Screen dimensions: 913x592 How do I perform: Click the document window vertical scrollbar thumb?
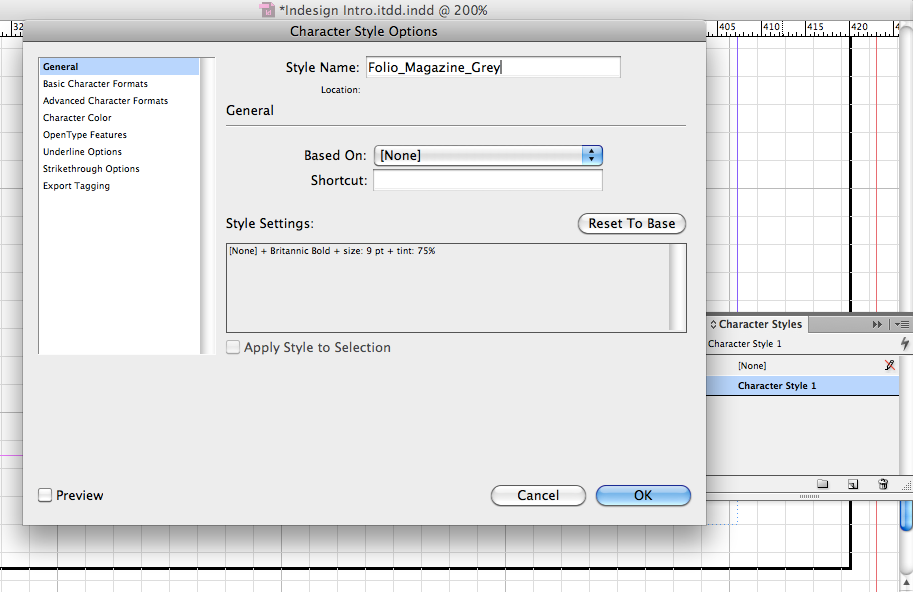(906, 515)
